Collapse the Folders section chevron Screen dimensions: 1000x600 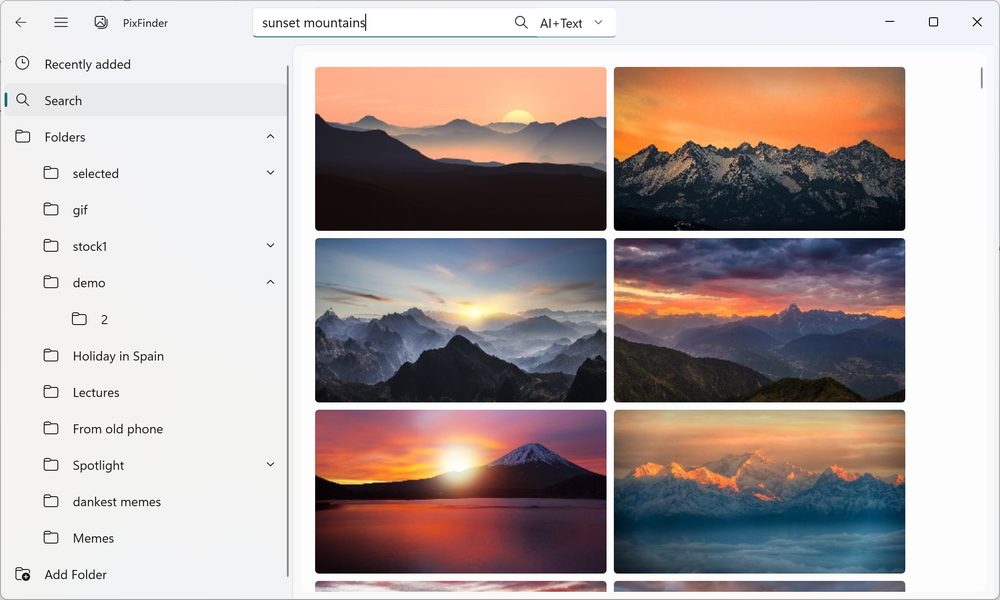point(270,136)
